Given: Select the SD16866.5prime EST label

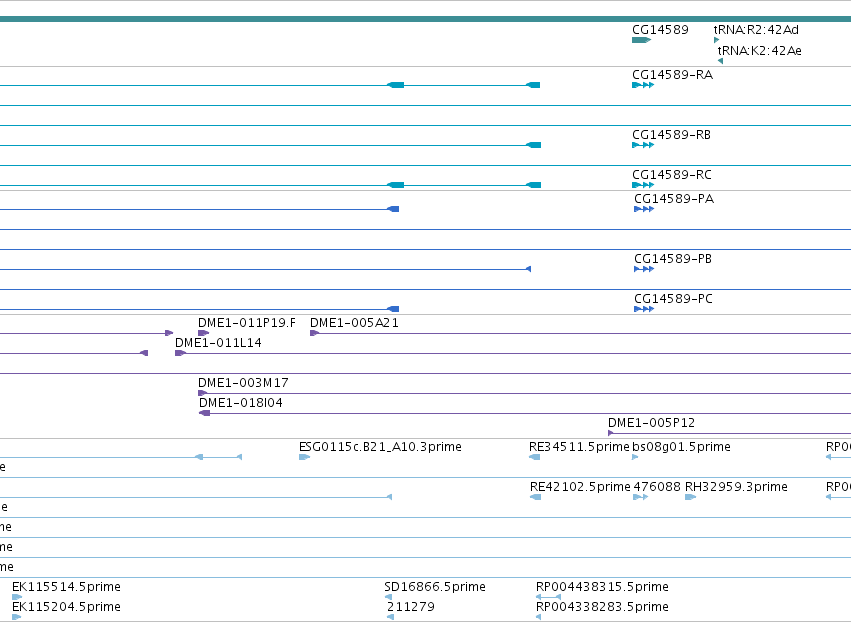Looking at the screenshot, I should (x=435, y=587).
